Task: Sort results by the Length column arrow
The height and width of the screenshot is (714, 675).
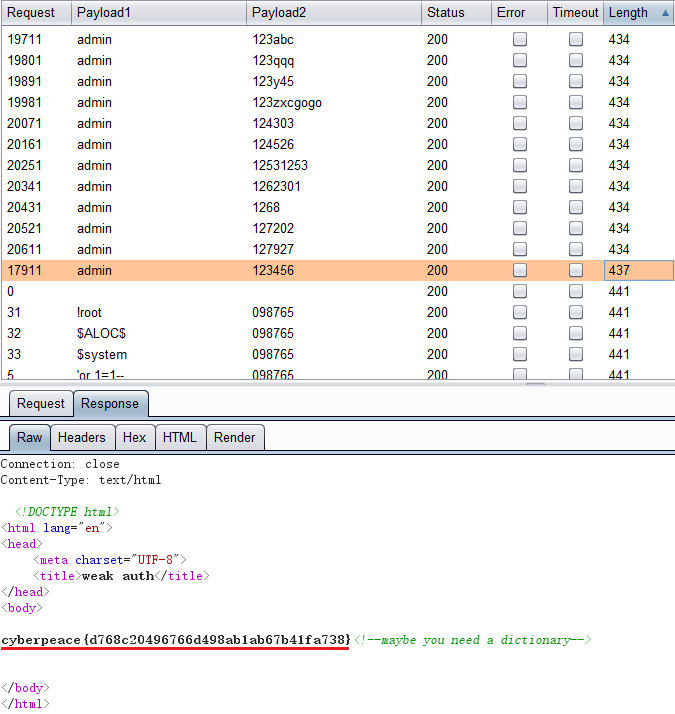Action: click(x=666, y=13)
